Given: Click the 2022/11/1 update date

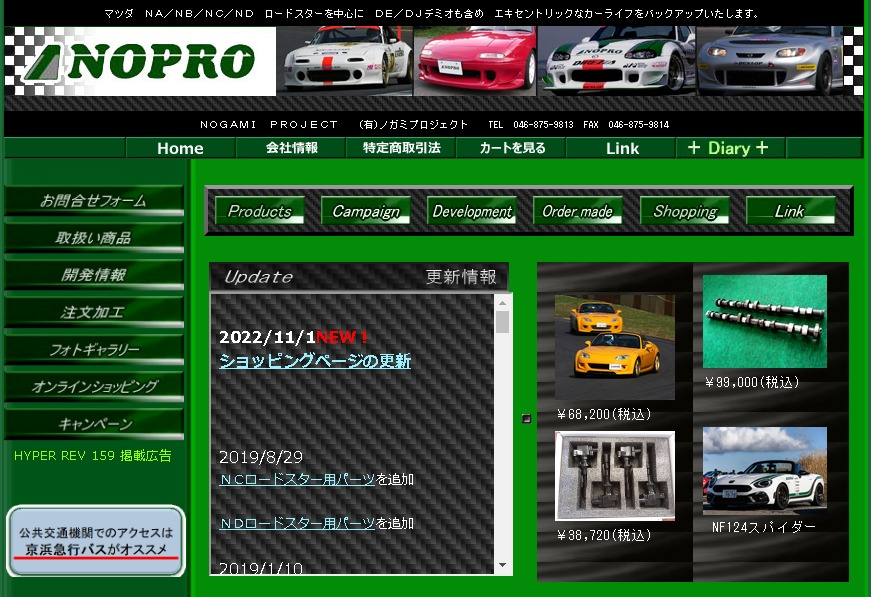Looking at the screenshot, I should click(x=267, y=337).
